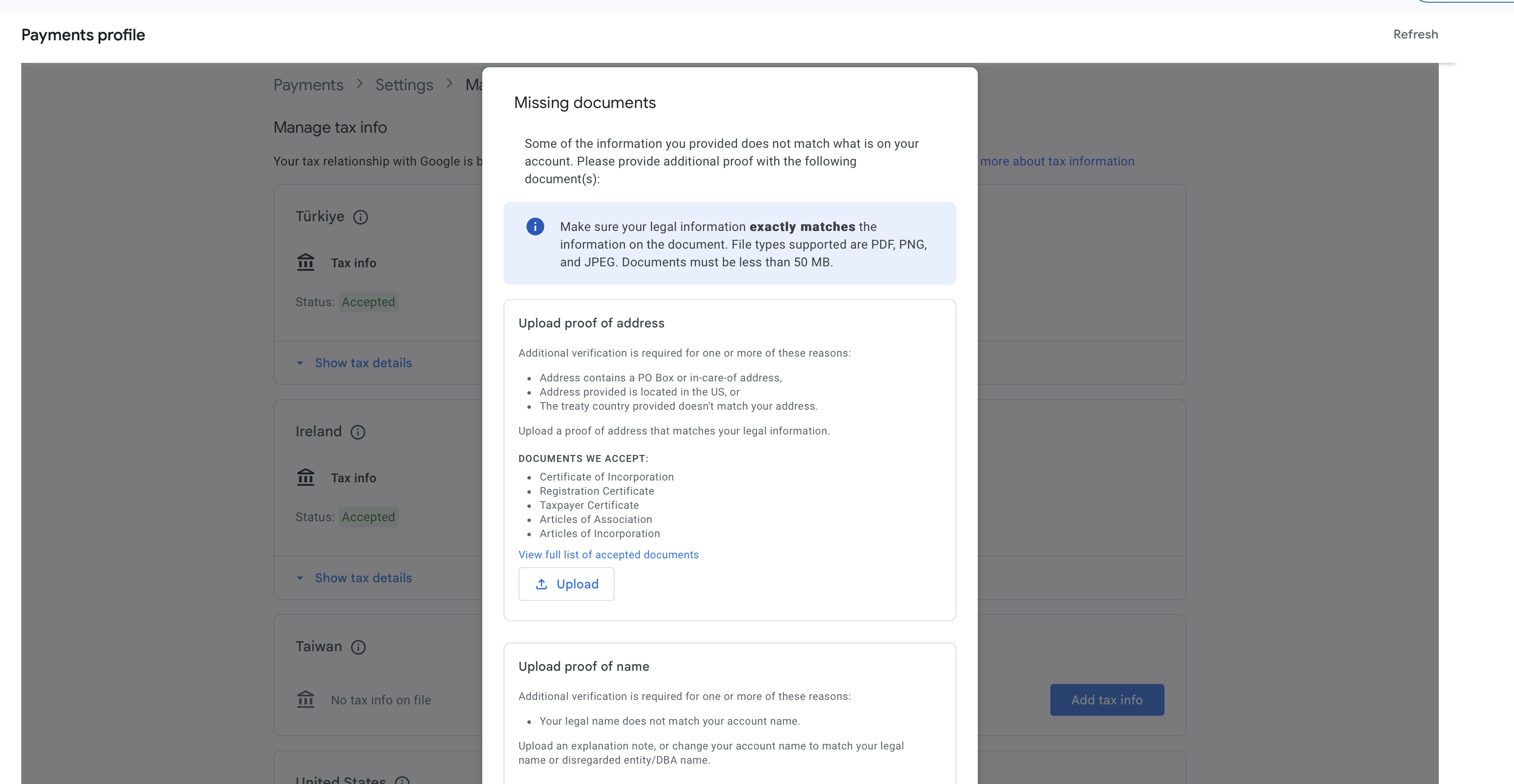Open View full list of accepted documents link
The image size is (1514, 784).
(x=608, y=555)
